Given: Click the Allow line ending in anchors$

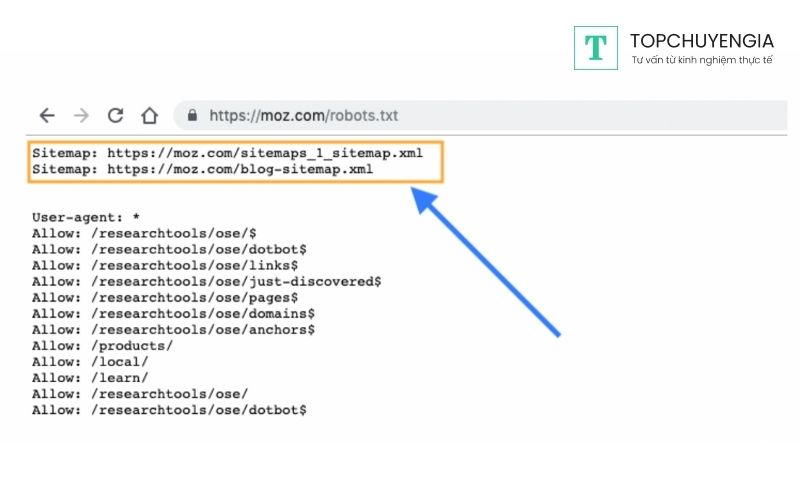Looking at the screenshot, I should click(x=173, y=329).
